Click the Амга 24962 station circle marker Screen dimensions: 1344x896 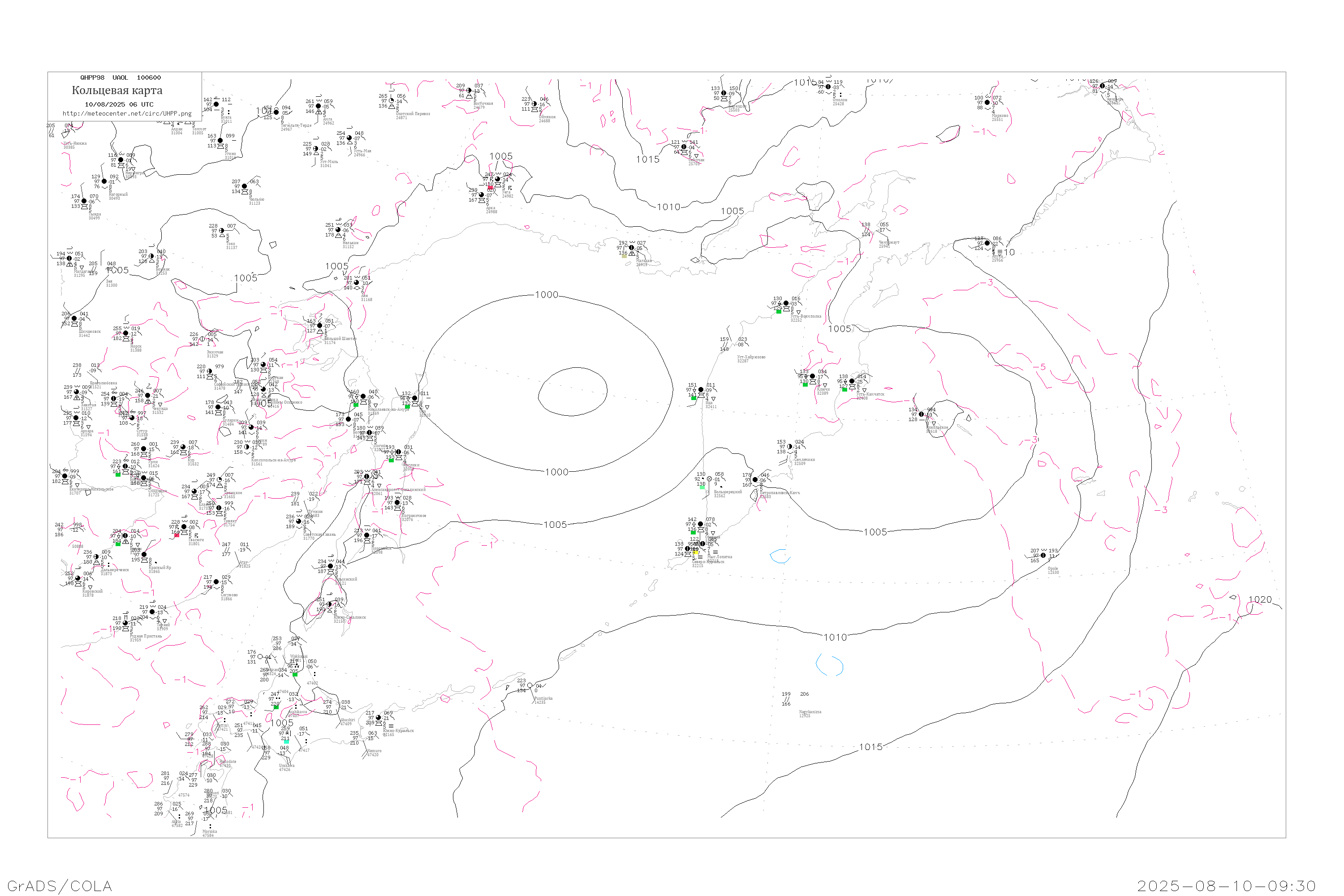[x=318, y=106]
